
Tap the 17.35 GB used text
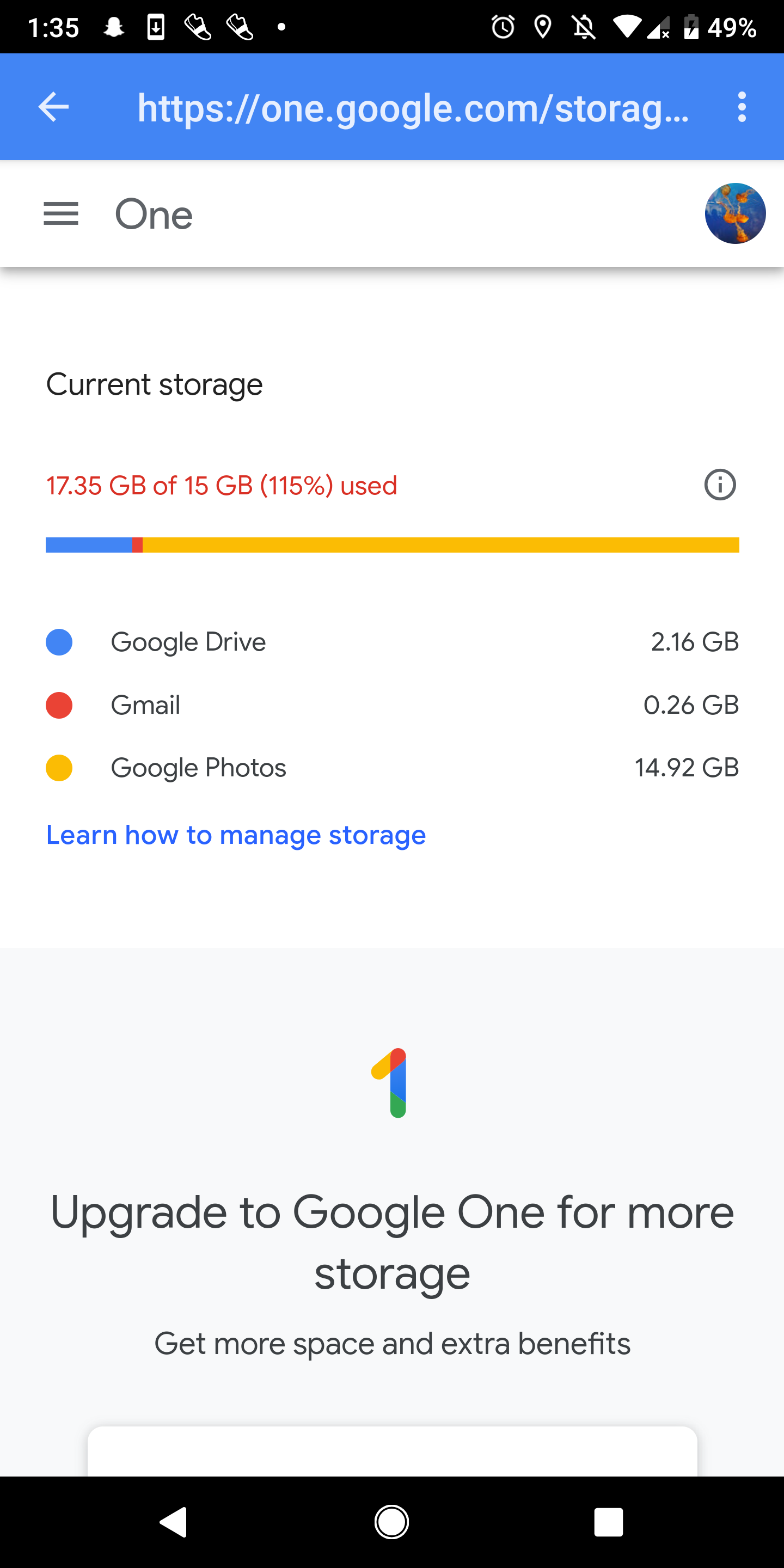[222, 486]
